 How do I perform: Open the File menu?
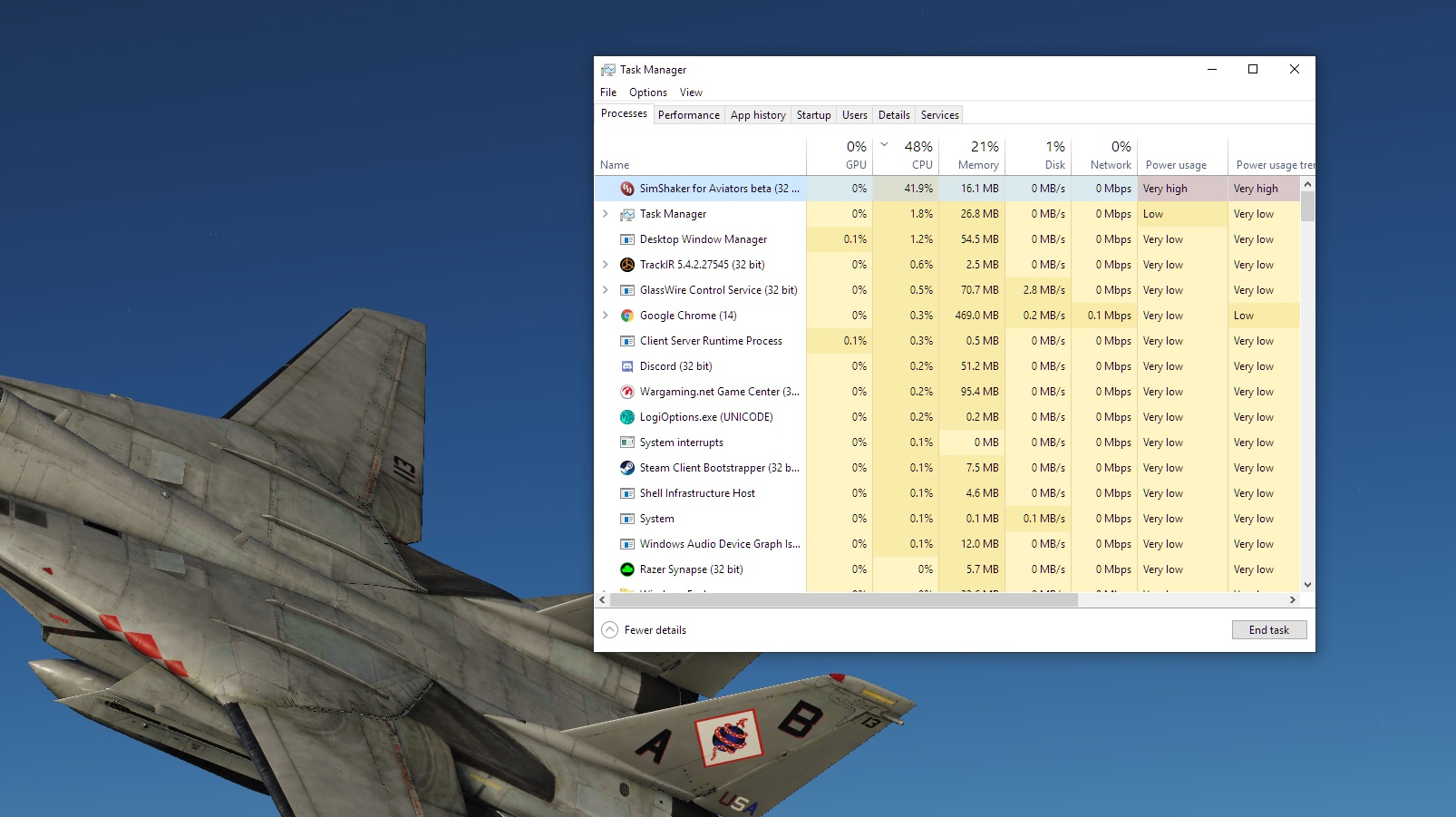pyautogui.click(x=608, y=92)
